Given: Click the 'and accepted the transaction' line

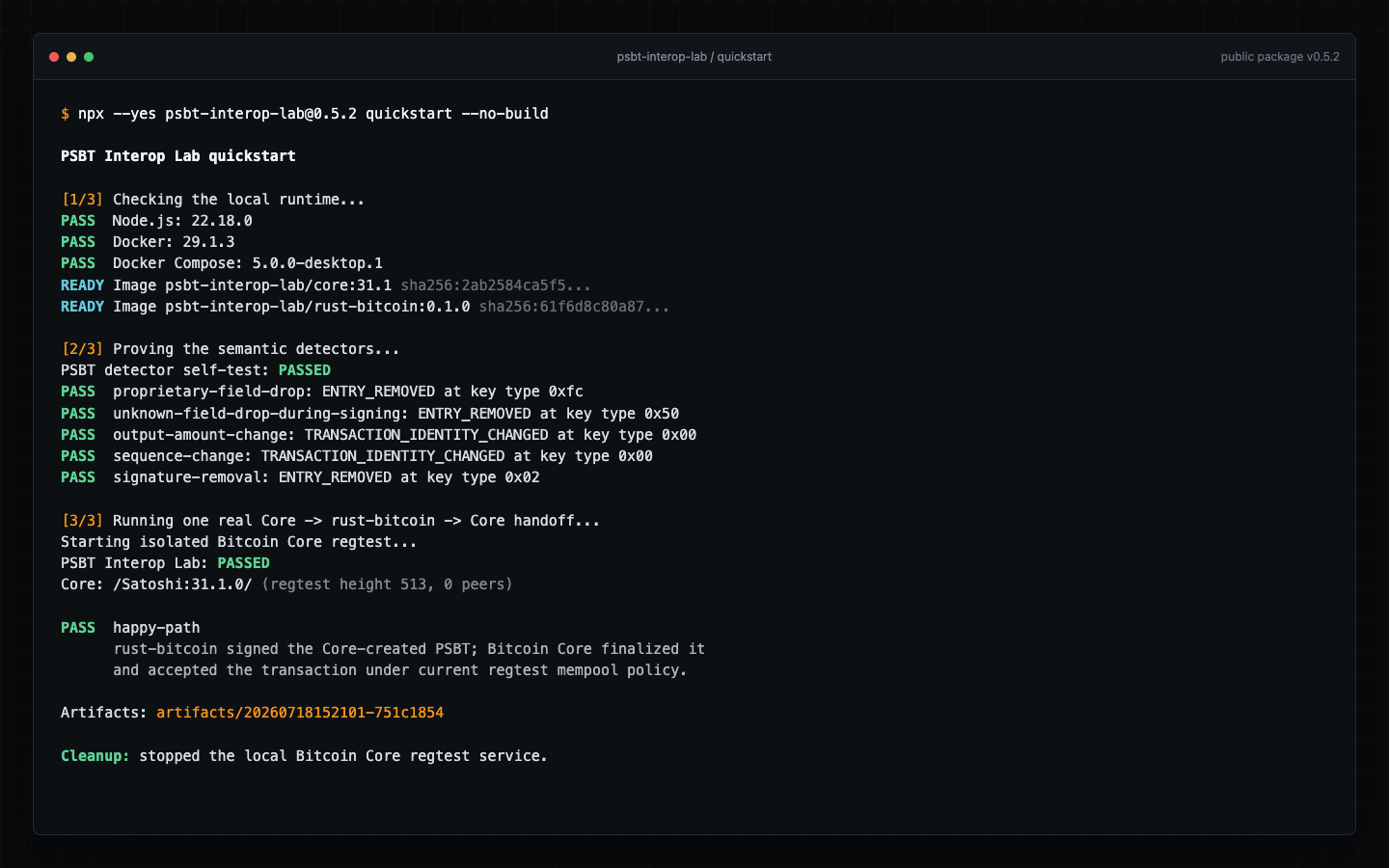Looking at the screenshot, I should point(400,670).
